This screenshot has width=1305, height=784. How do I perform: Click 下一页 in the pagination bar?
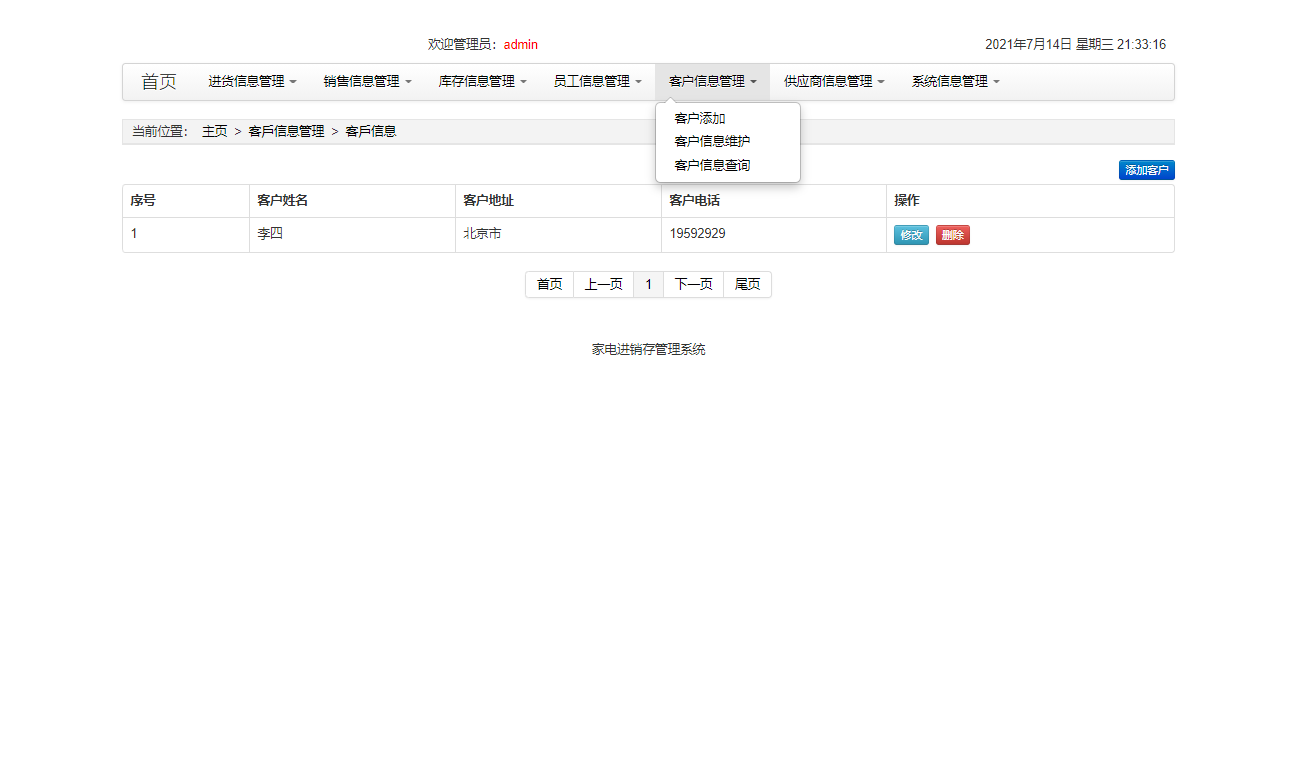(x=693, y=284)
